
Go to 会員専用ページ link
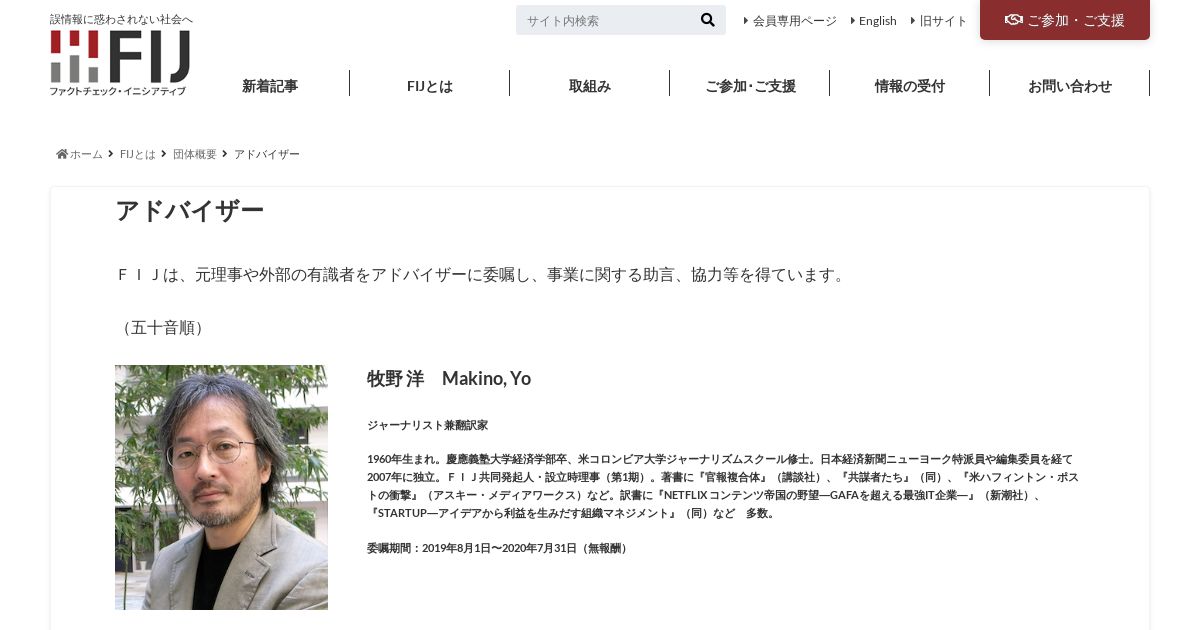[794, 21]
